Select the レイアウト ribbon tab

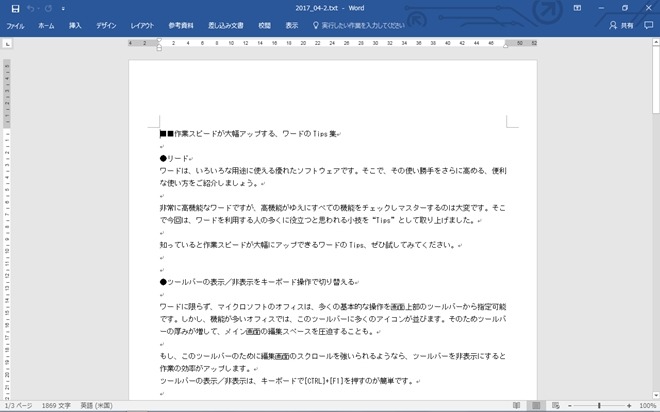[143, 24]
